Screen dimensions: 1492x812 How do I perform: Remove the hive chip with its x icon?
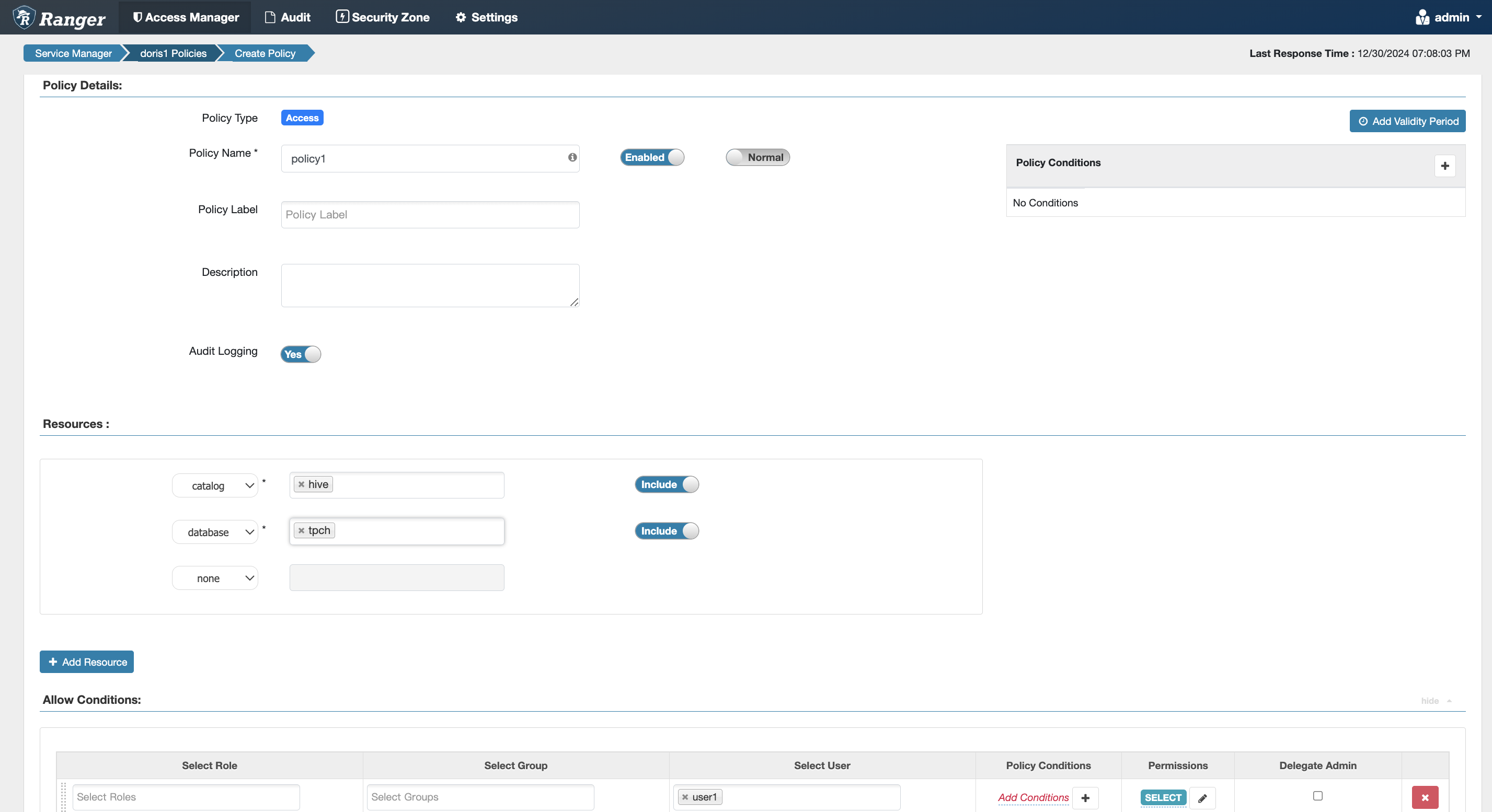pos(301,484)
